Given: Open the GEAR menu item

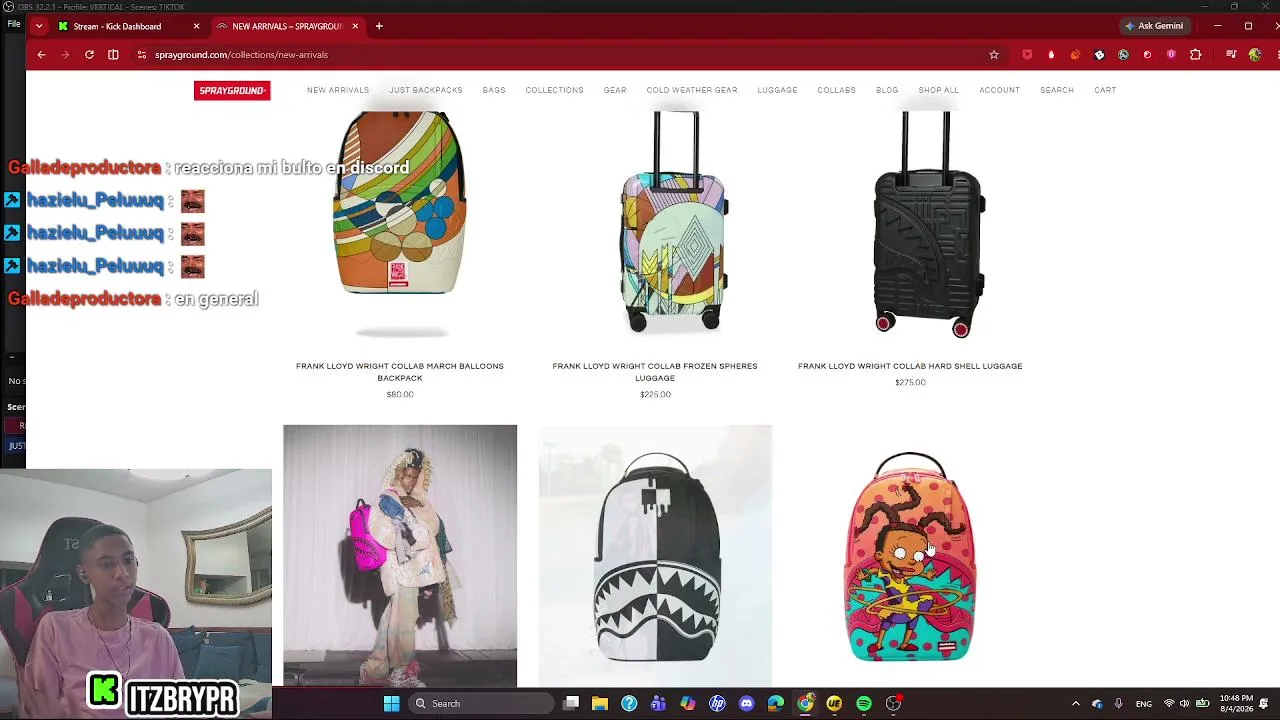Looking at the screenshot, I should [615, 90].
